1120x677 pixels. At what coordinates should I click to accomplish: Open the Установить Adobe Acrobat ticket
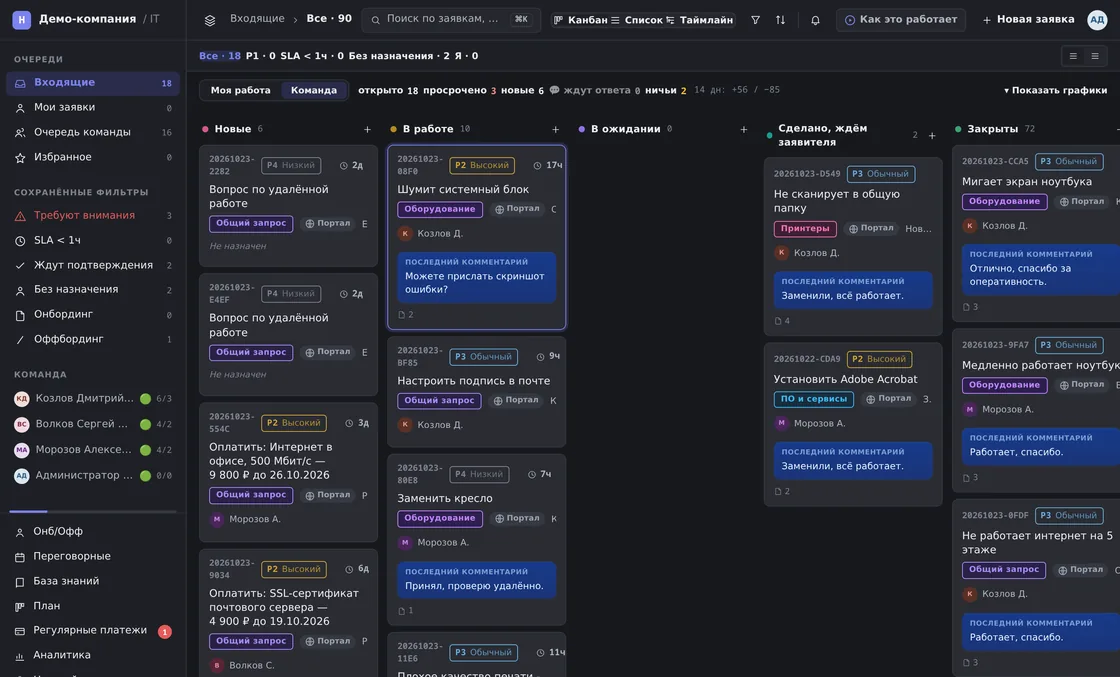[853, 425]
